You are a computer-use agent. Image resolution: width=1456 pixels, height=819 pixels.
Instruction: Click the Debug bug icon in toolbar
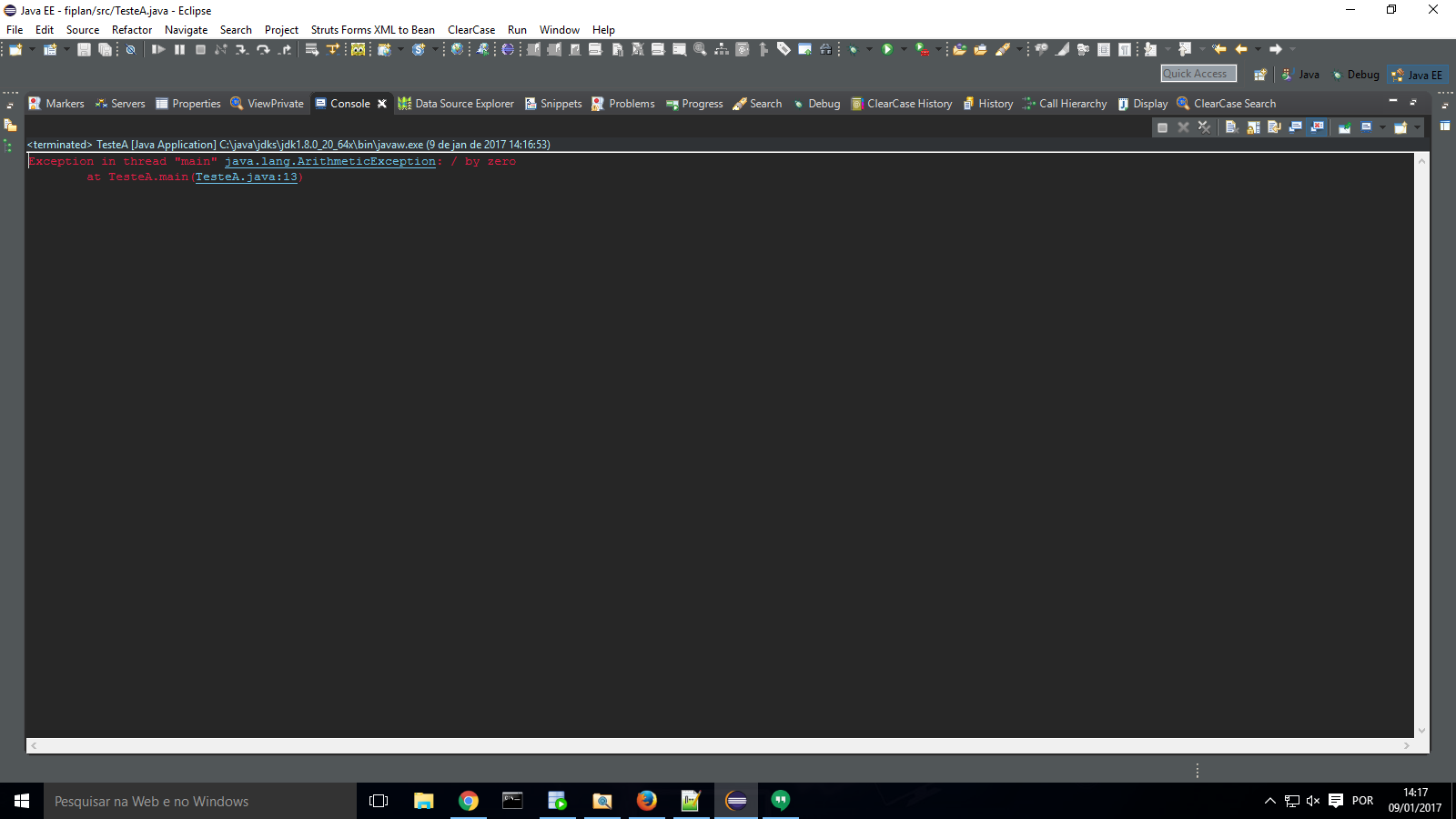point(853,49)
